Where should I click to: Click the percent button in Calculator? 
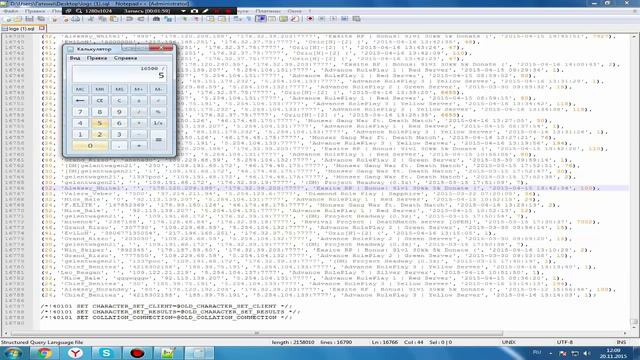point(158,112)
